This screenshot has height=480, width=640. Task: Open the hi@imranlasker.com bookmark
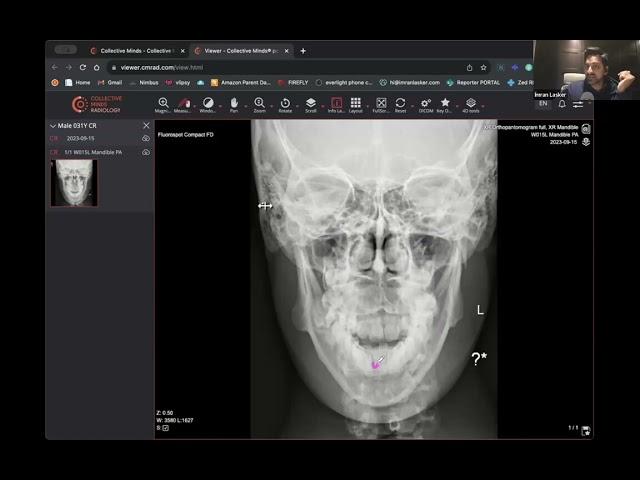point(410,82)
